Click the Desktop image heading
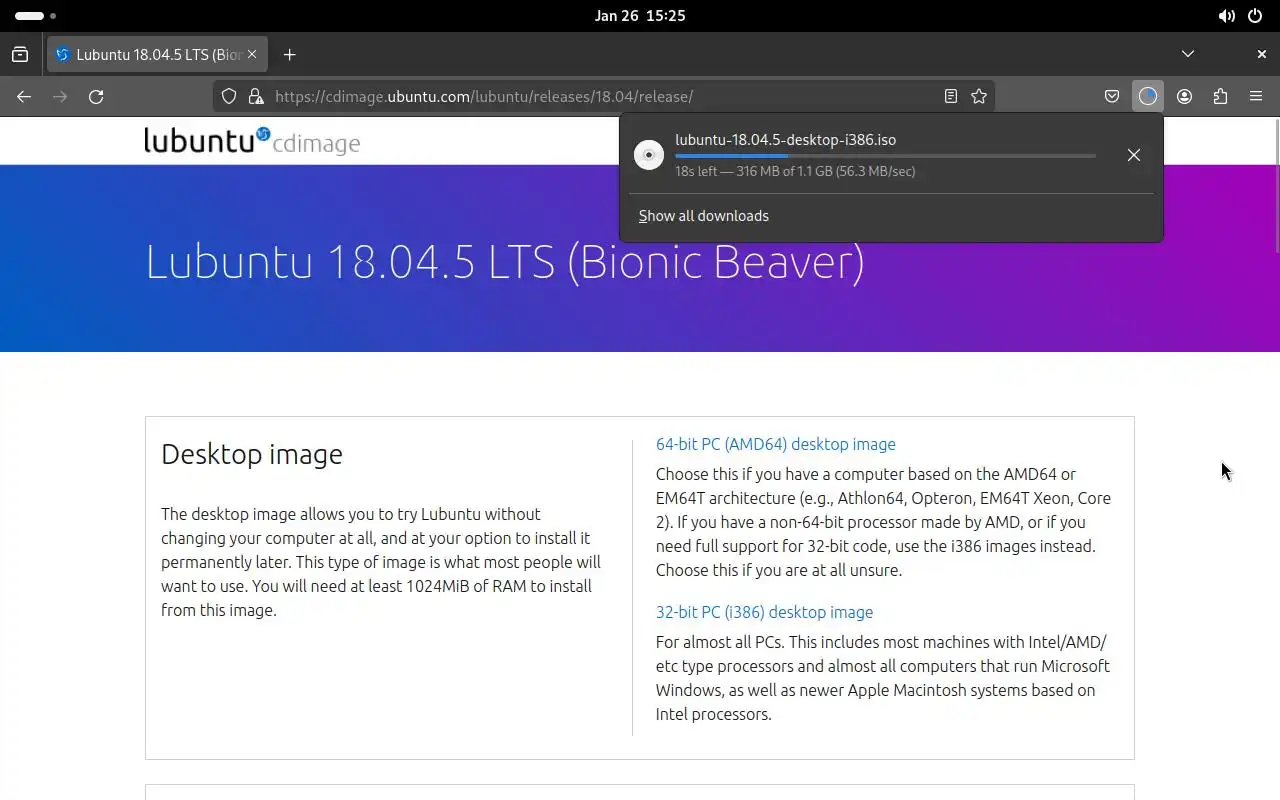Screen dimensions: 1280x800 pyautogui.click(x=252, y=454)
